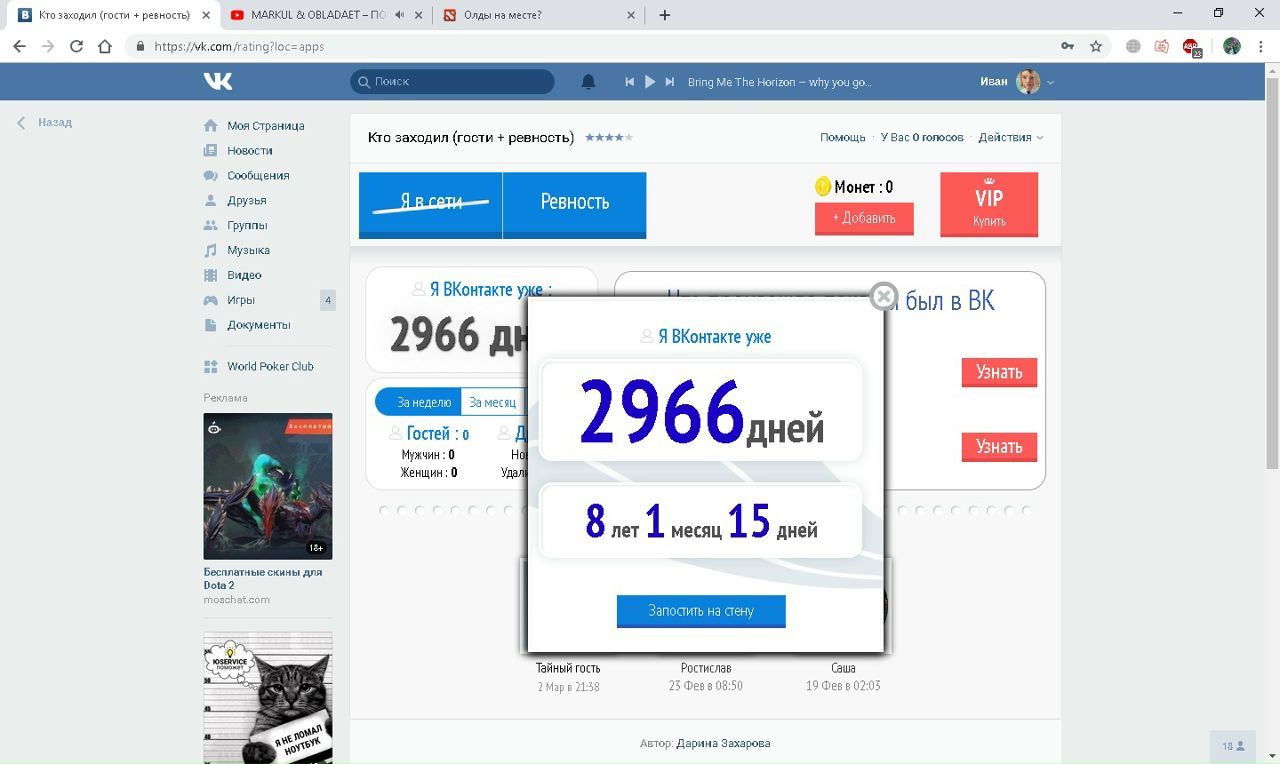
Task: Open Сообщения in the left sidebar
Action: click(x=257, y=175)
